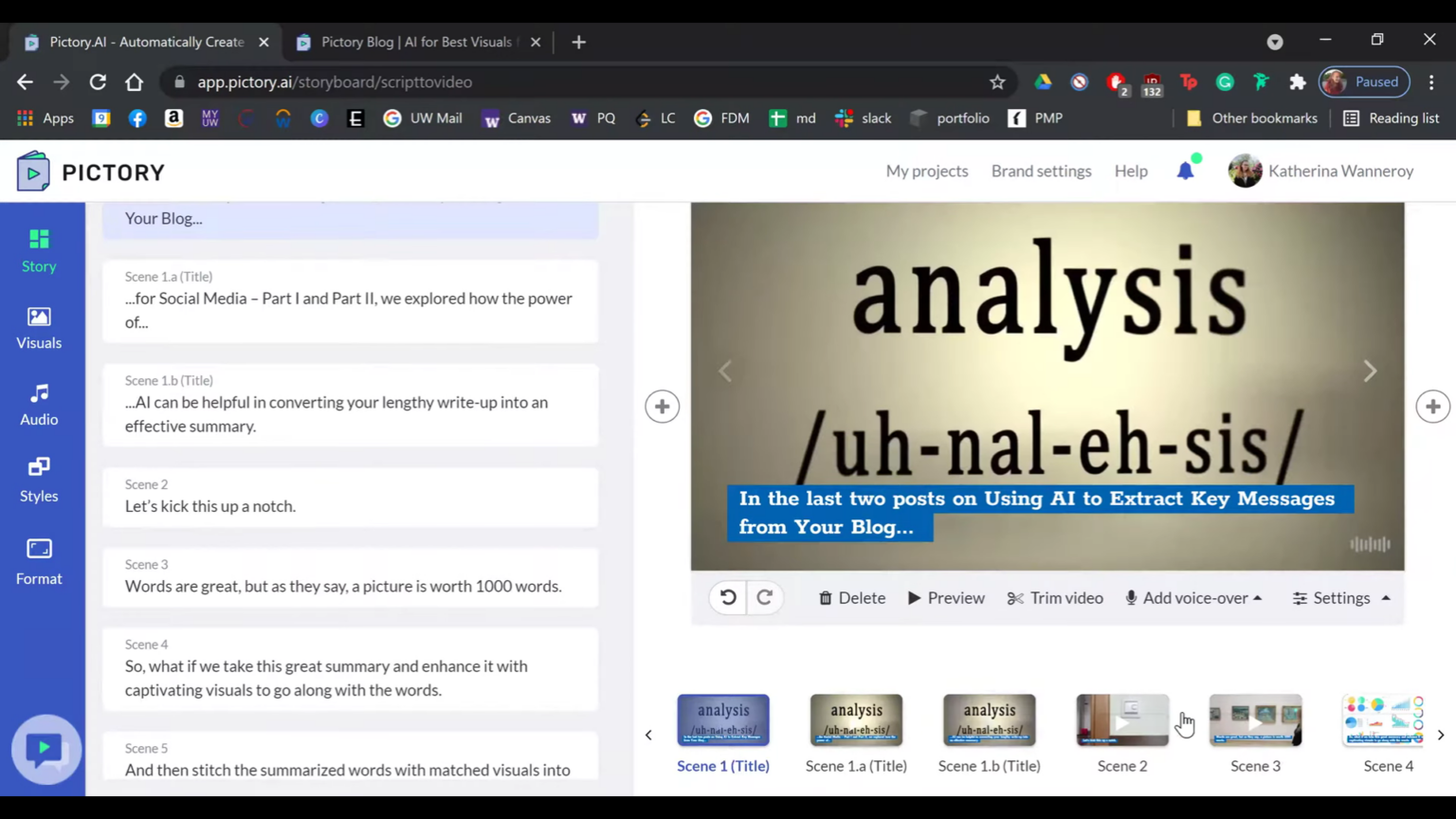Open the chat support bubble
The image size is (1456, 819).
(x=45, y=749)
